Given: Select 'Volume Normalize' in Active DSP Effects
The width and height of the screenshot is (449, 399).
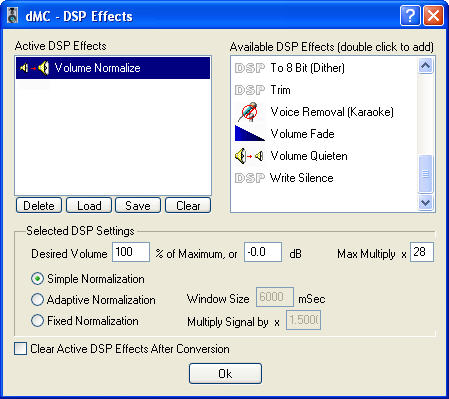Looking at the screenshot, I should click(113, 68).
